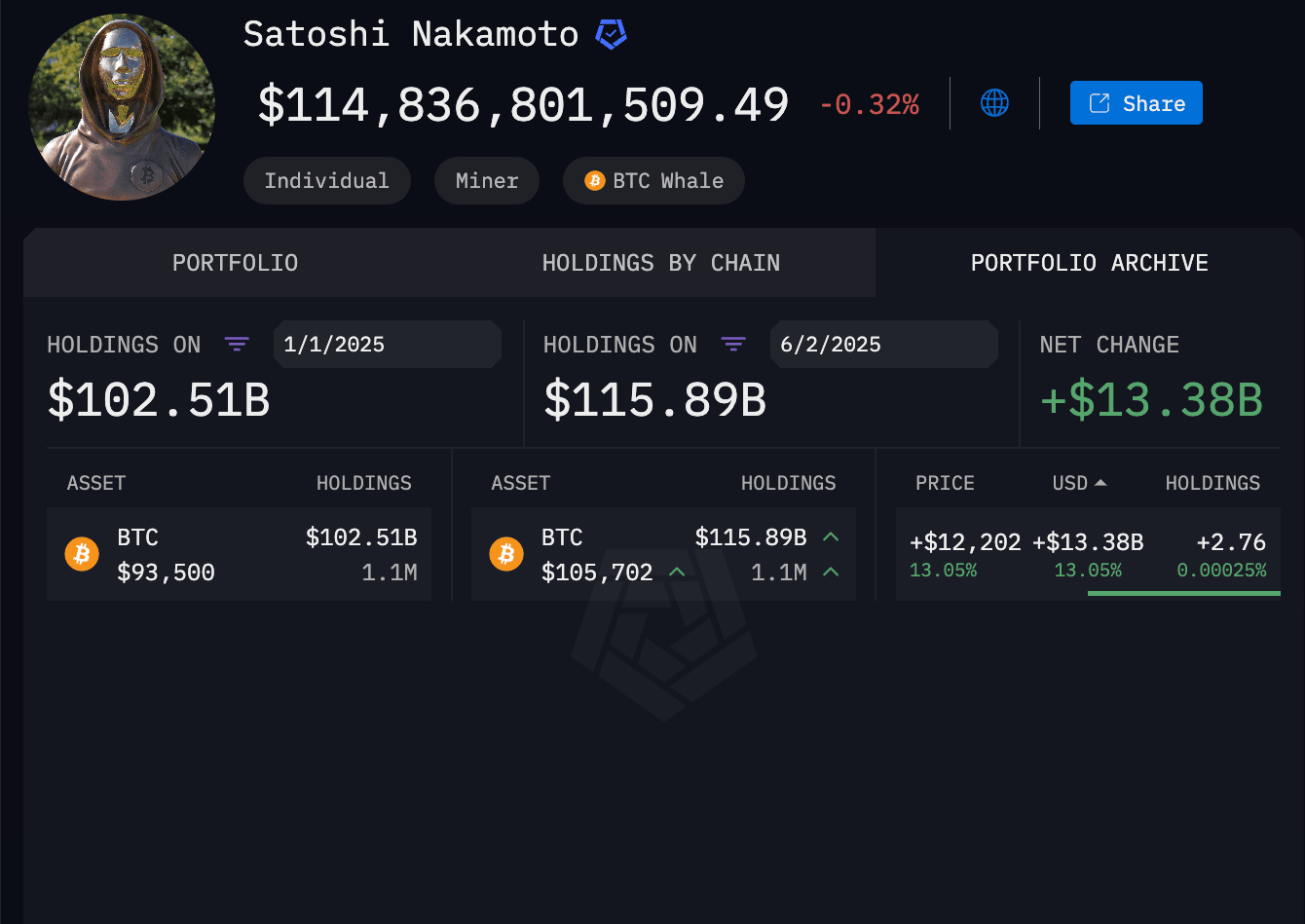Select the Miner tag
This screenshot has height=924, width=1305.
pos(487,181)
